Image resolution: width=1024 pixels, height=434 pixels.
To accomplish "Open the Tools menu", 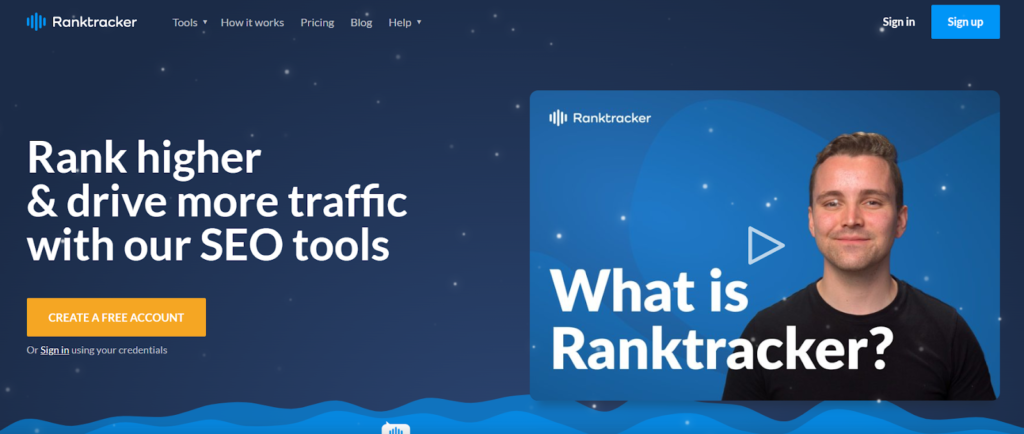I will coord(184,22).
